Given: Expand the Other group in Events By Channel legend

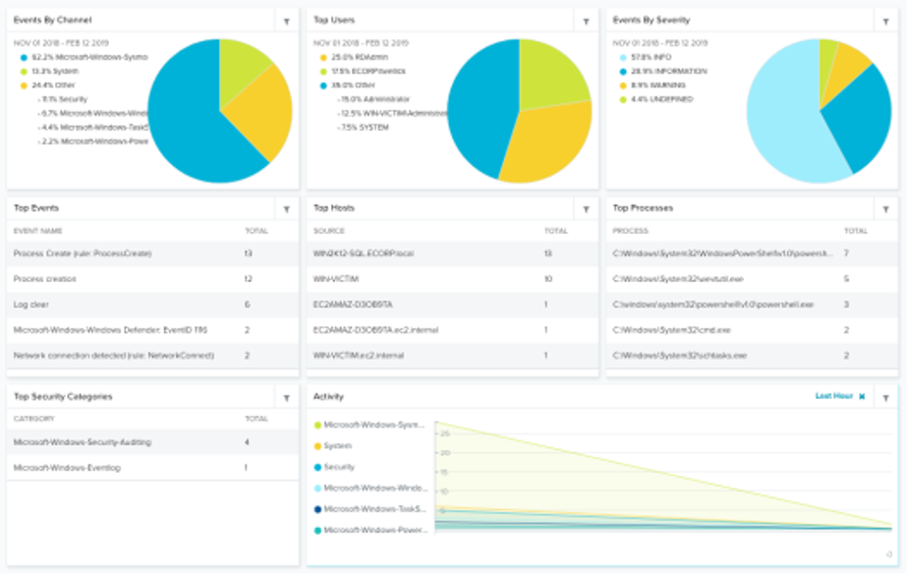Looking at the screenshot, I should tap(49, 85).
